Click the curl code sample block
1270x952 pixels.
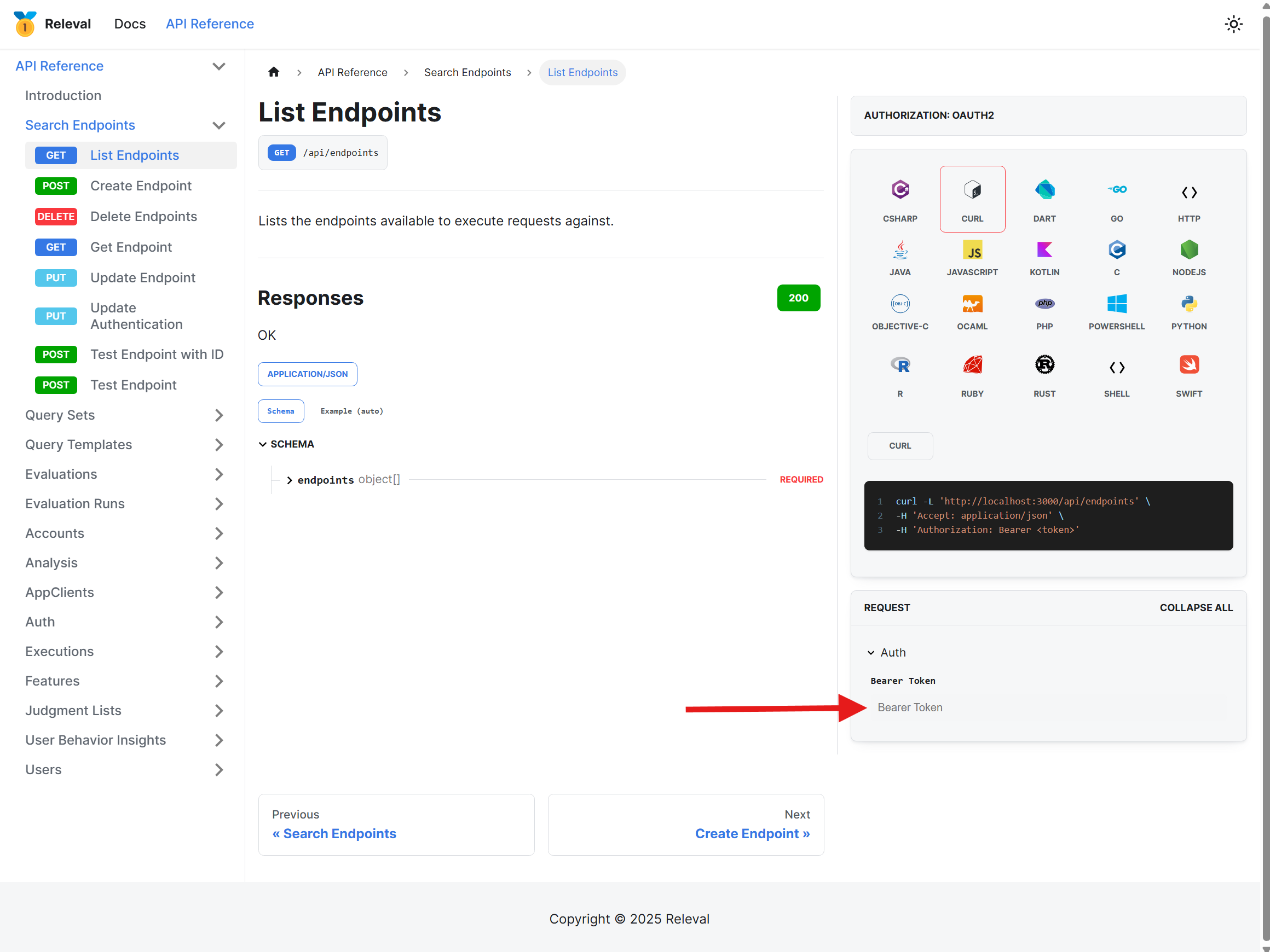(1048, 515)
